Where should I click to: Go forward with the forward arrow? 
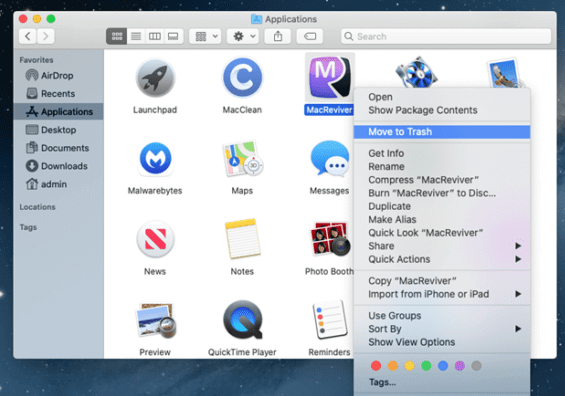(45, 36)
